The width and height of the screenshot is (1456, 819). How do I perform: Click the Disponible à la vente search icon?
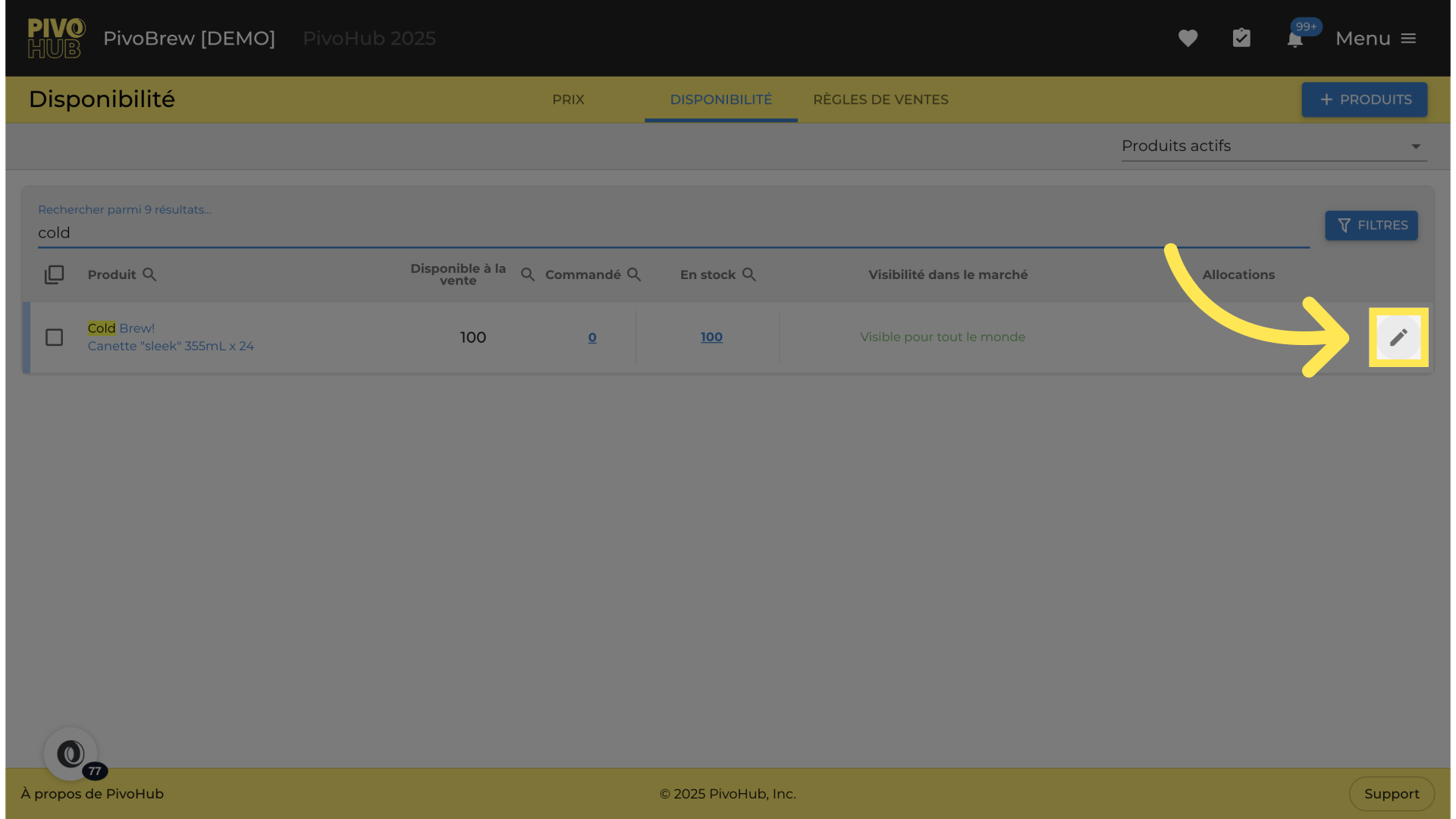coord(528,275)
